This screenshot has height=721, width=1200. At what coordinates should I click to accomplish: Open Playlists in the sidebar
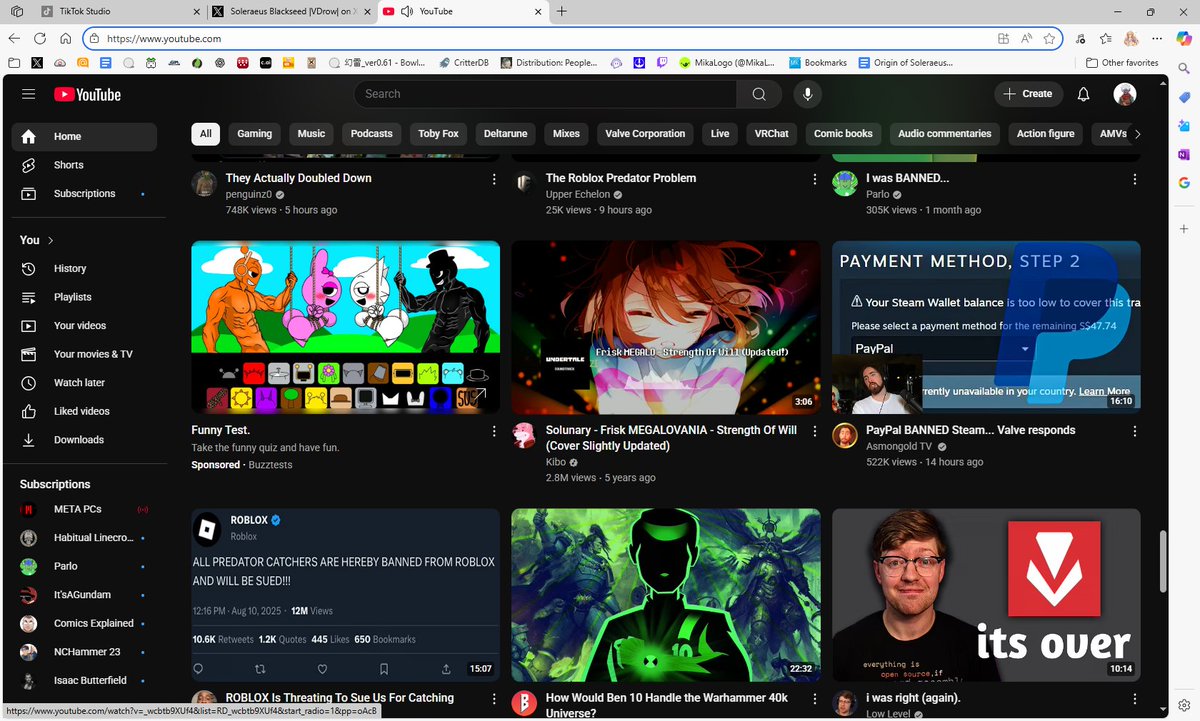84,297
